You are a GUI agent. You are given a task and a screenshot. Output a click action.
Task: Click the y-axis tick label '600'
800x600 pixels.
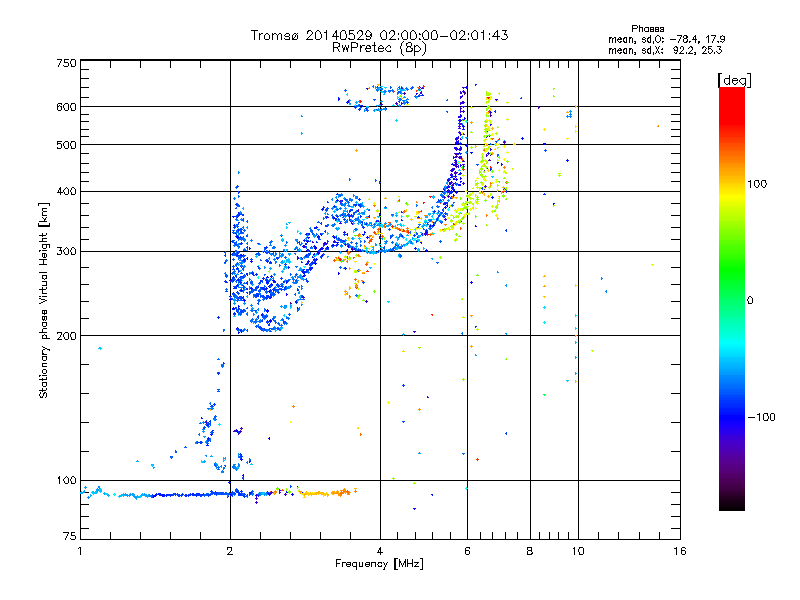pos(66,107)
